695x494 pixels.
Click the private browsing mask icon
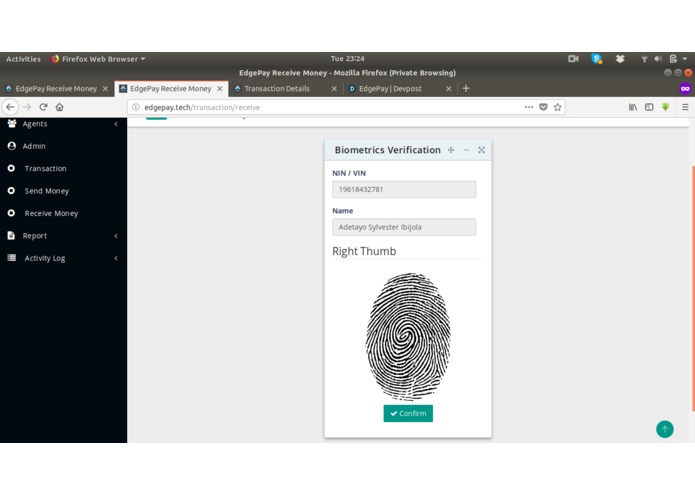click(x=685, y=88)
